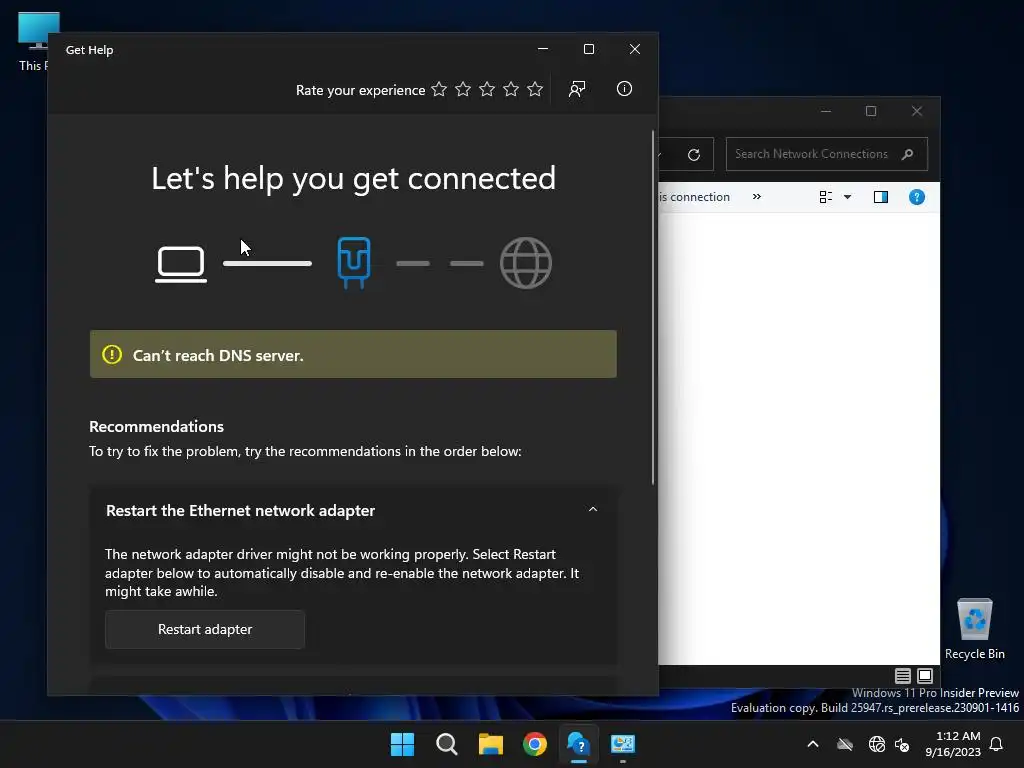Rate experience with the third star
This screenshot has width=1024, height=768.
pyautogui.click(x=487, y=89)
